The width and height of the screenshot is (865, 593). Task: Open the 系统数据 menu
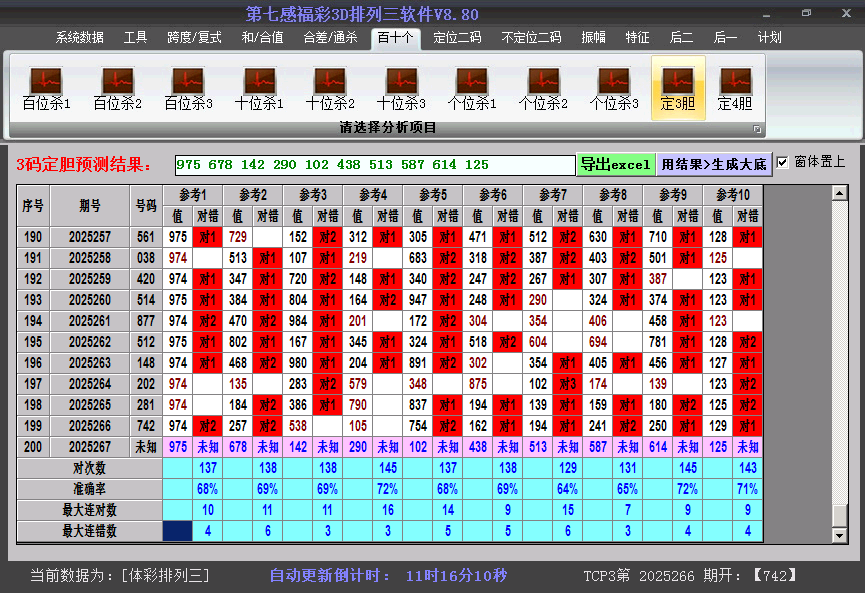80,37
